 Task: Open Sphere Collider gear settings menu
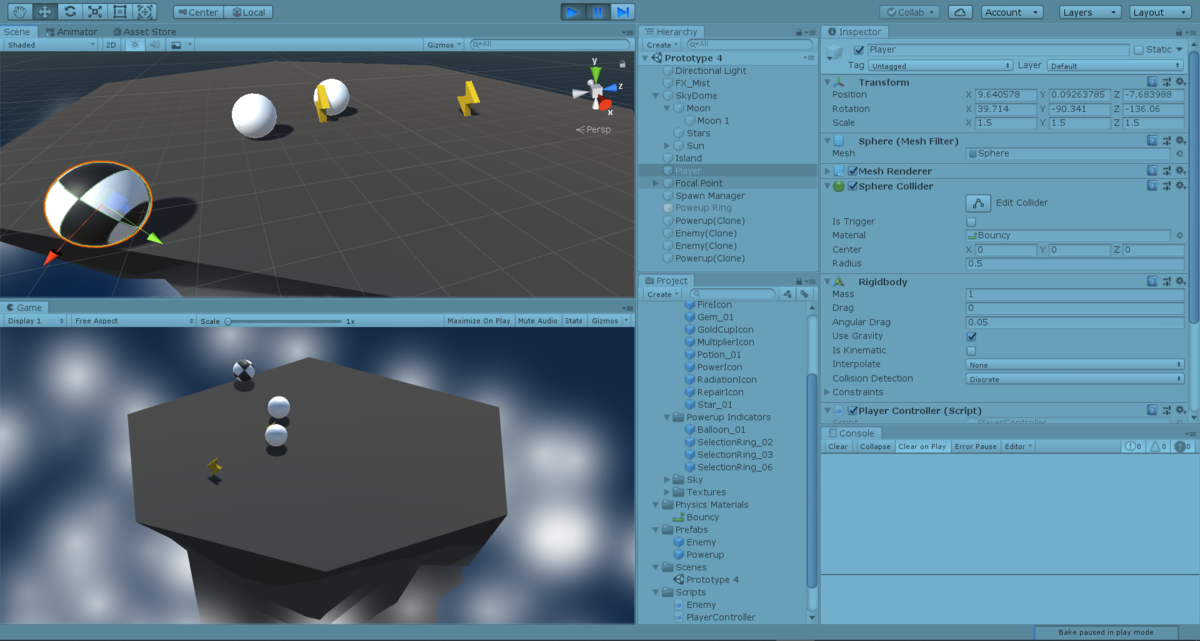pos(1179,186)
